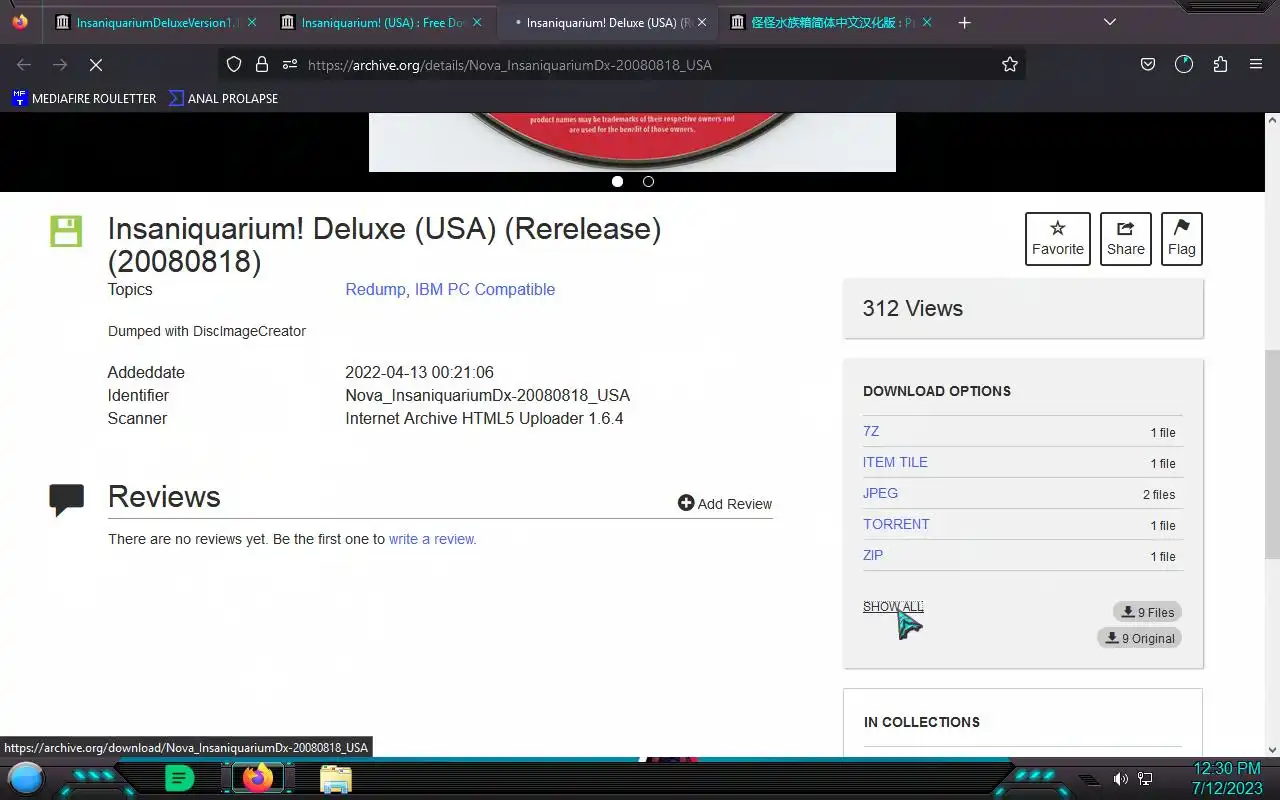Click the identifier Nova_InsaniquariumDx-20080818_USA text
This screenshot has width=1280, height=800.
point(488,395)
